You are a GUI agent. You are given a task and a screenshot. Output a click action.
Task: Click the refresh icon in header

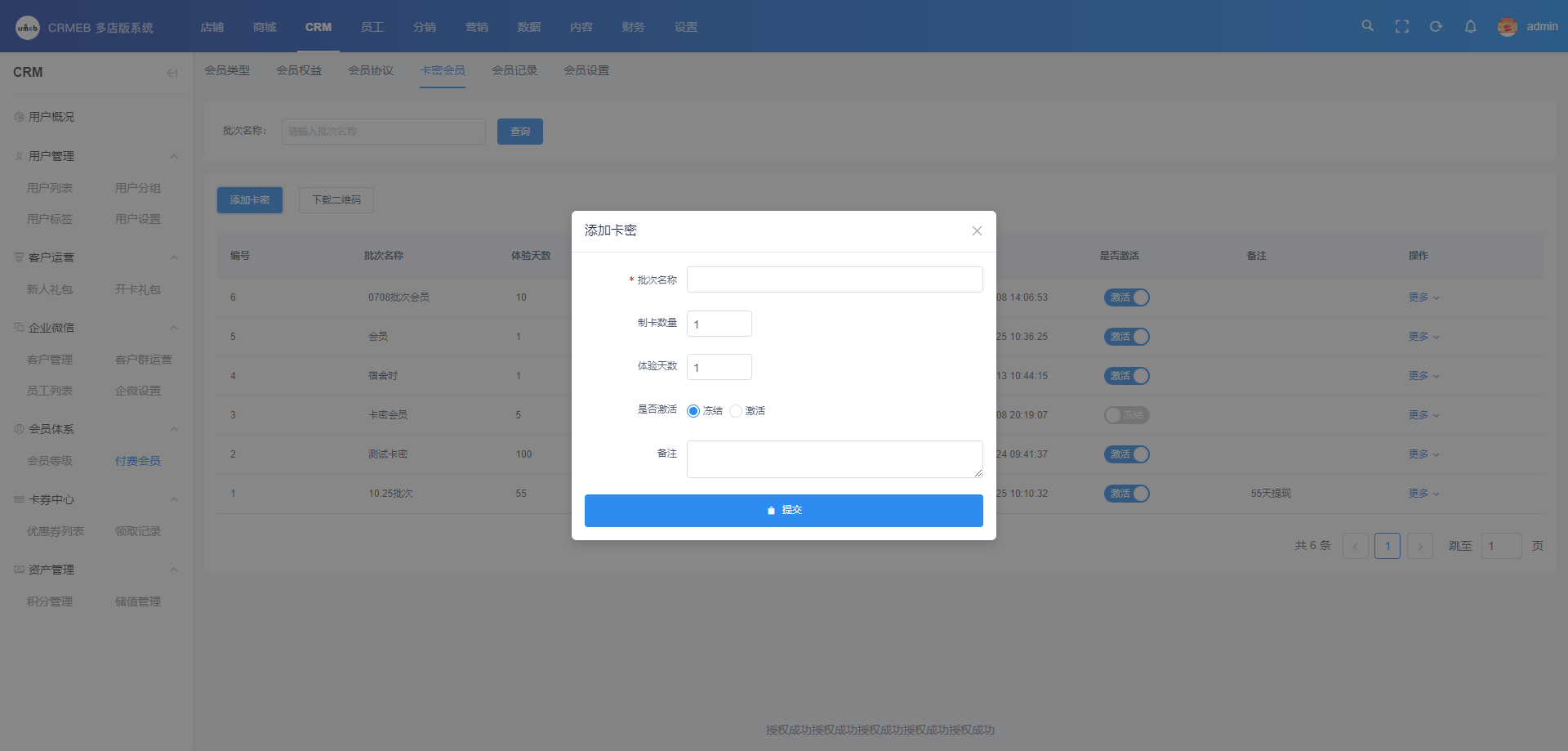[1436, 26]
